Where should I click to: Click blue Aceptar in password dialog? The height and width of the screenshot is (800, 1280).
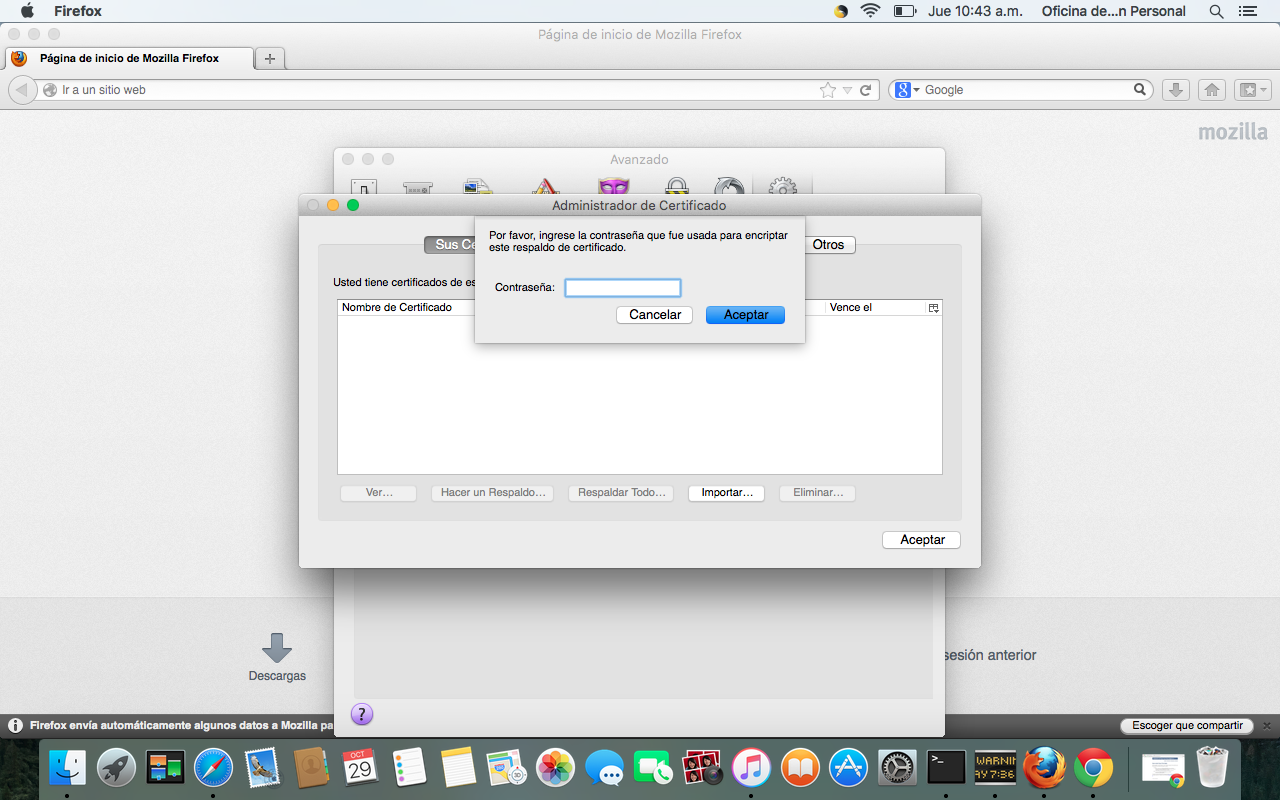click(746, 315)
